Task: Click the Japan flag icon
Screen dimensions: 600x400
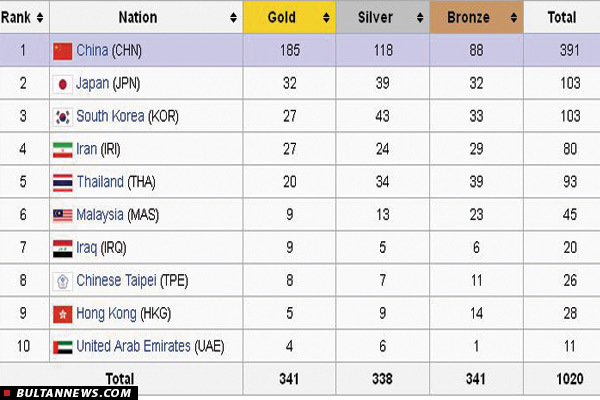Action: pos(63,84)
